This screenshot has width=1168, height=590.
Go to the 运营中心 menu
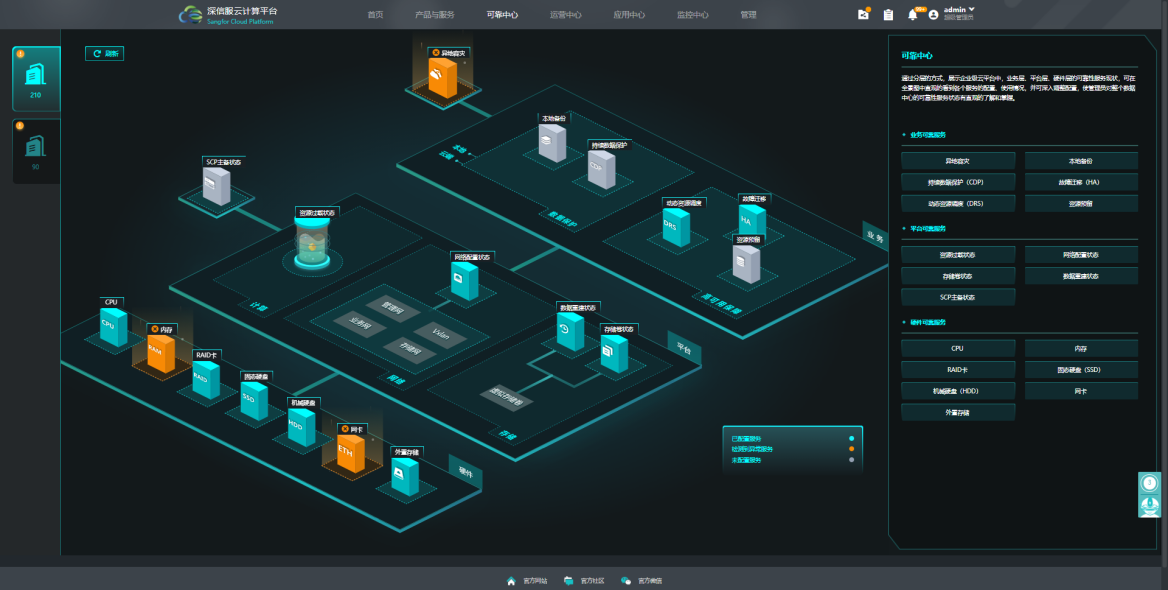click(x=566, y=15)
